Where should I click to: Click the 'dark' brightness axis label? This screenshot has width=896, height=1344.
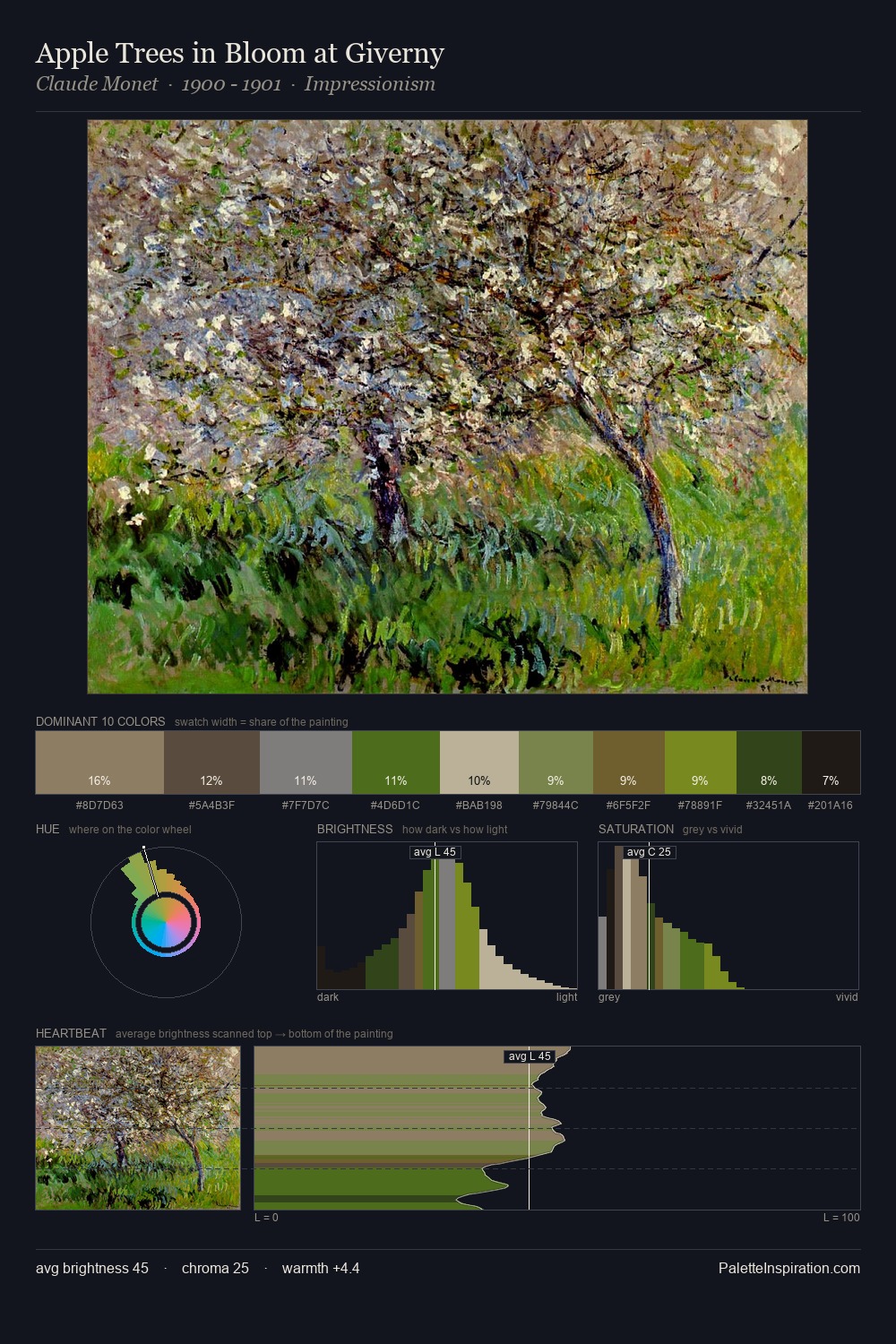(328, 997)
